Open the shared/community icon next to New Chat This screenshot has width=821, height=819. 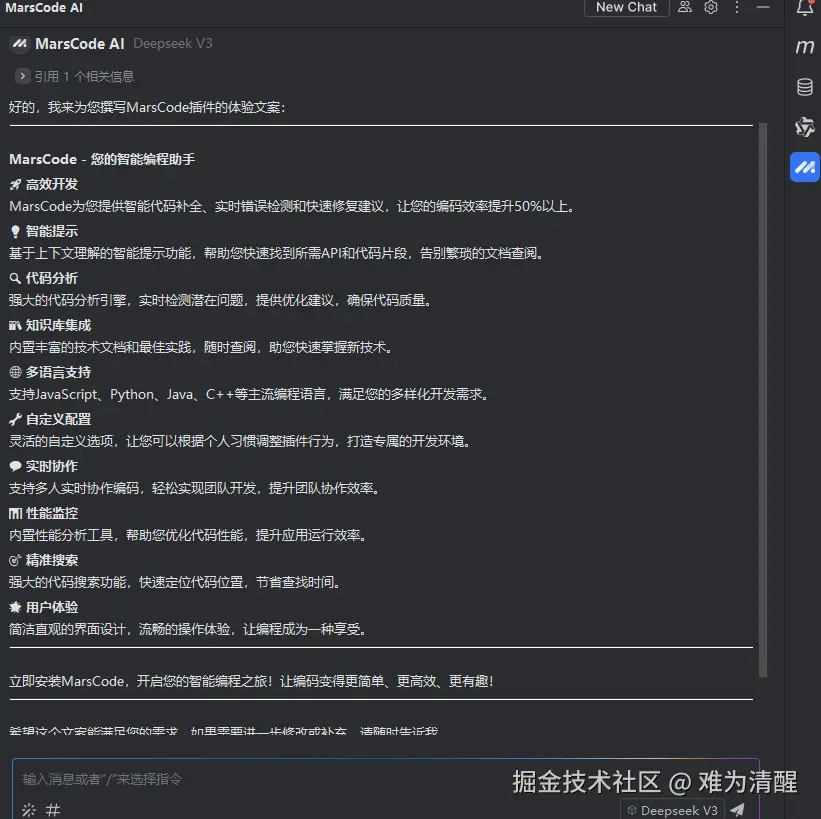point(684,9)
